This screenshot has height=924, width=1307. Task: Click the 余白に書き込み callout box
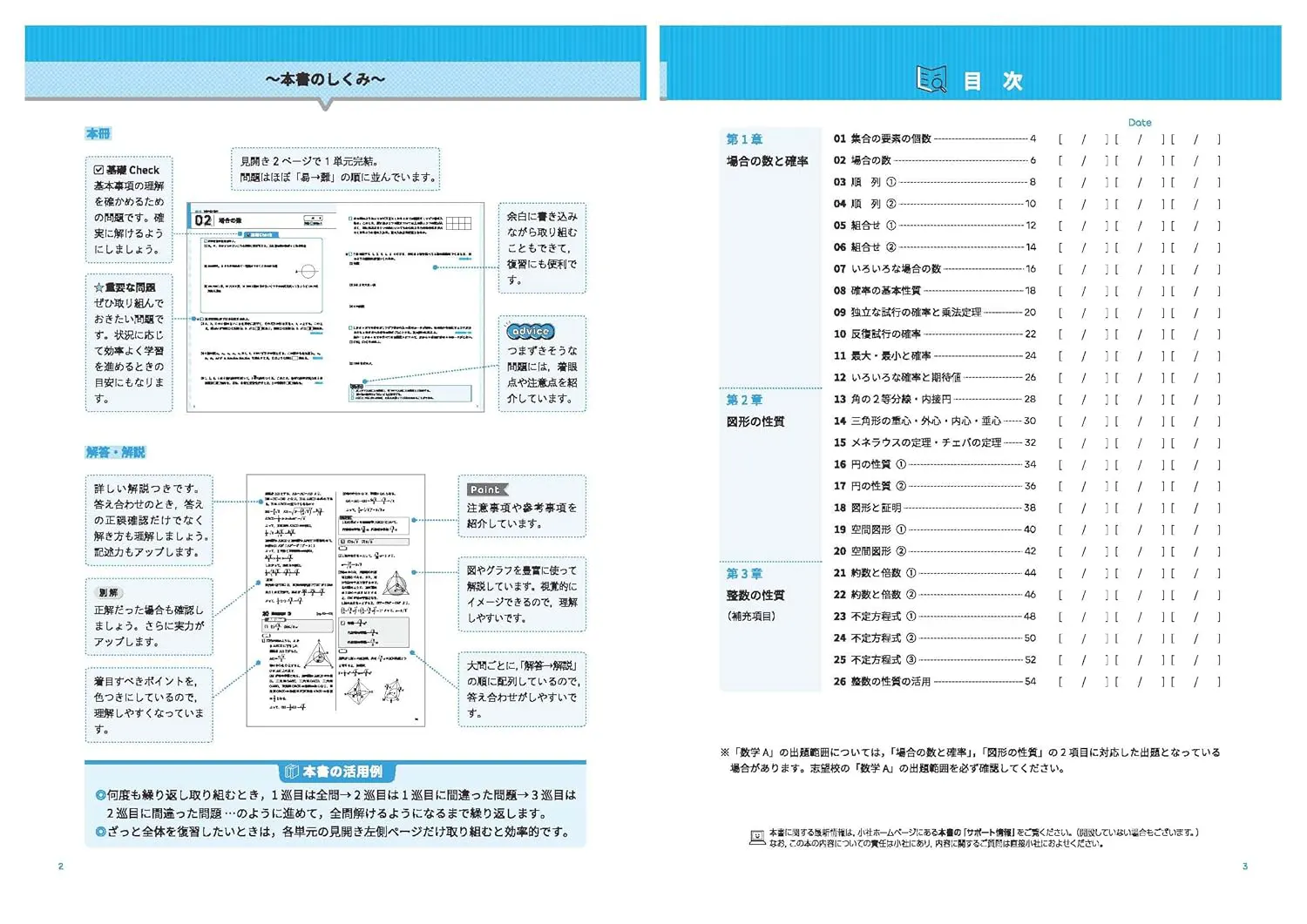tap(542, 248)
